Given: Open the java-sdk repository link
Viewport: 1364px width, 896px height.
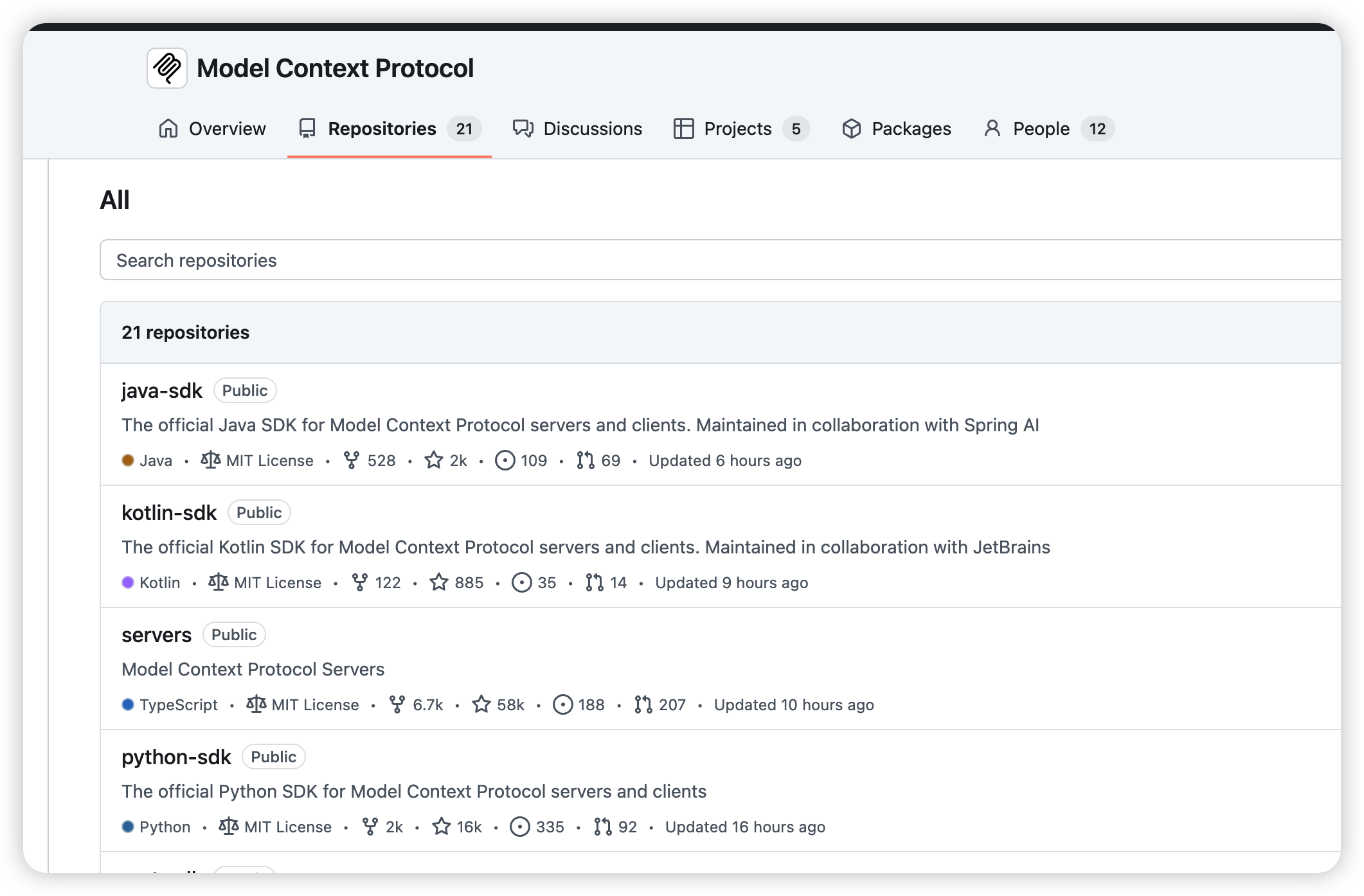Looking at the screenshot, I should pos(162,391).
